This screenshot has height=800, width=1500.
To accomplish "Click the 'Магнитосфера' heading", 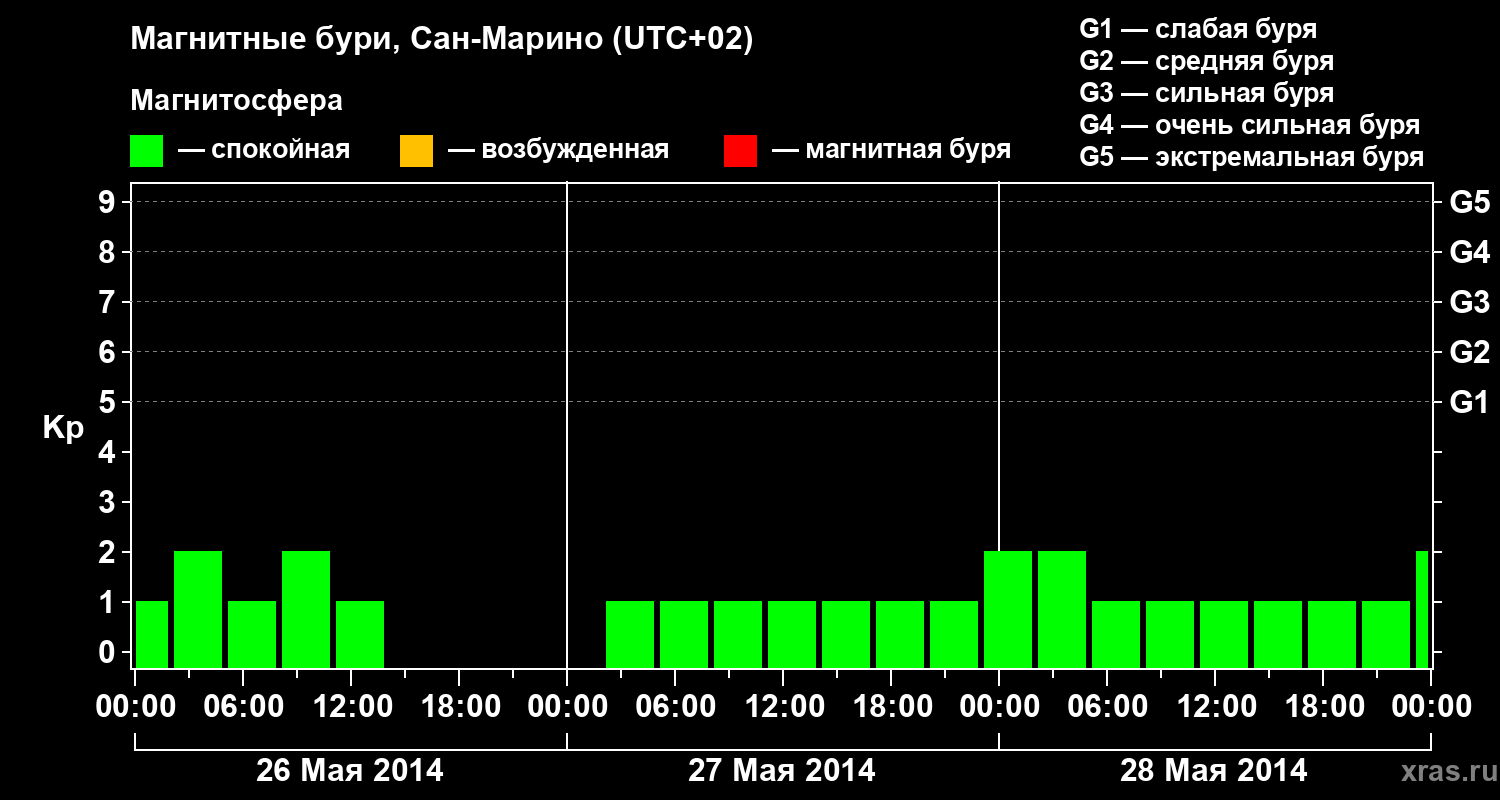I will click(237, 101).
